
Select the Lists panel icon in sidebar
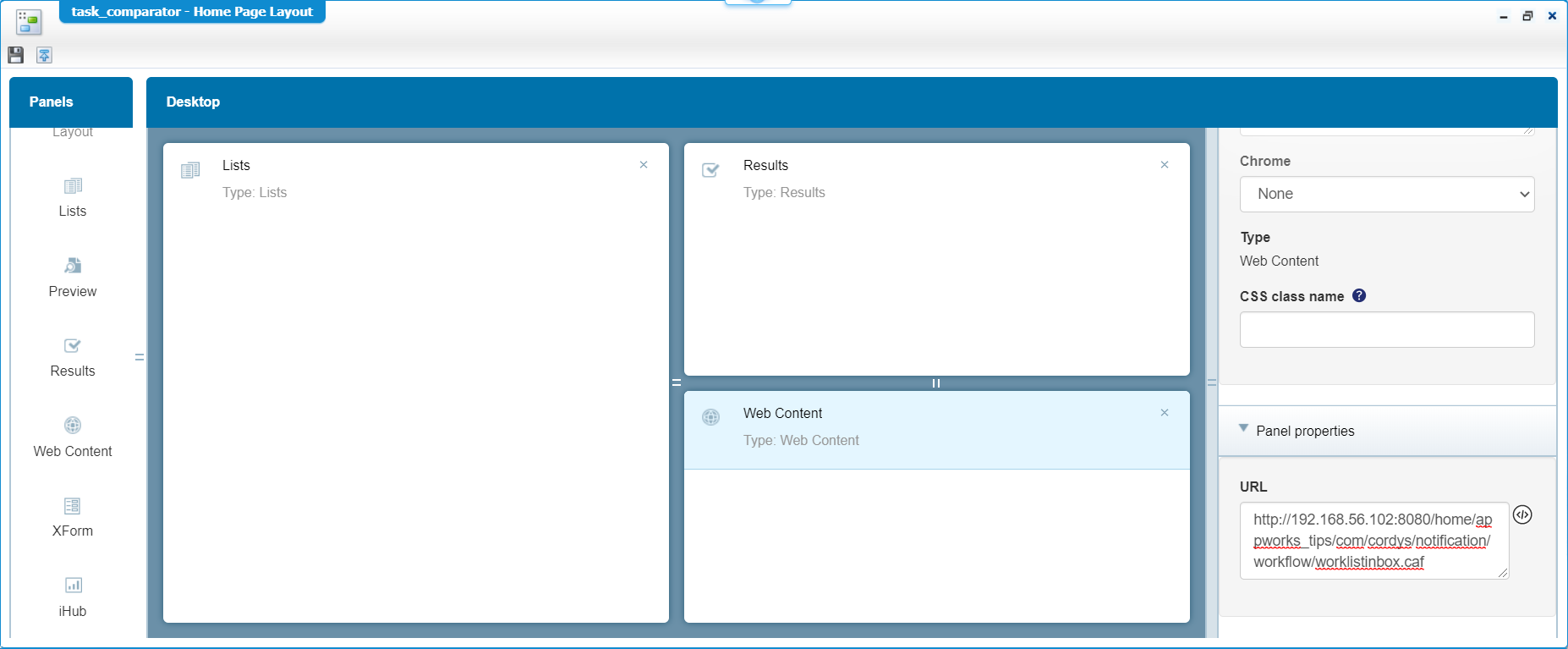pos(73,186)
